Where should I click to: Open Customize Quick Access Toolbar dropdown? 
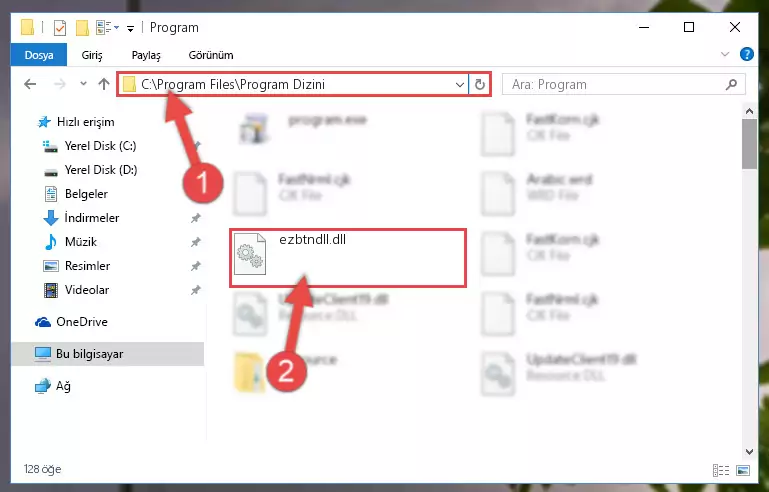(130, 28)
